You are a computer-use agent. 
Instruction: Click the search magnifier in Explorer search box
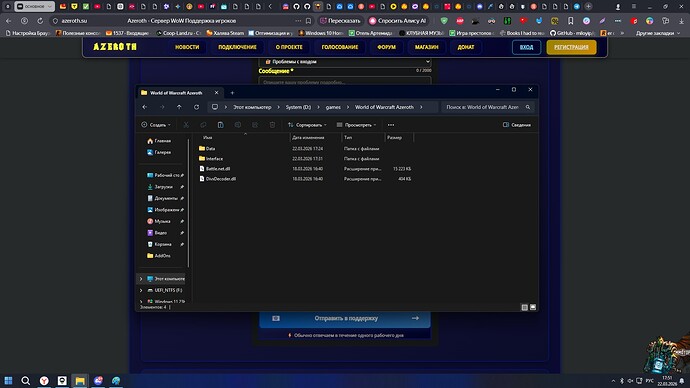528,107
